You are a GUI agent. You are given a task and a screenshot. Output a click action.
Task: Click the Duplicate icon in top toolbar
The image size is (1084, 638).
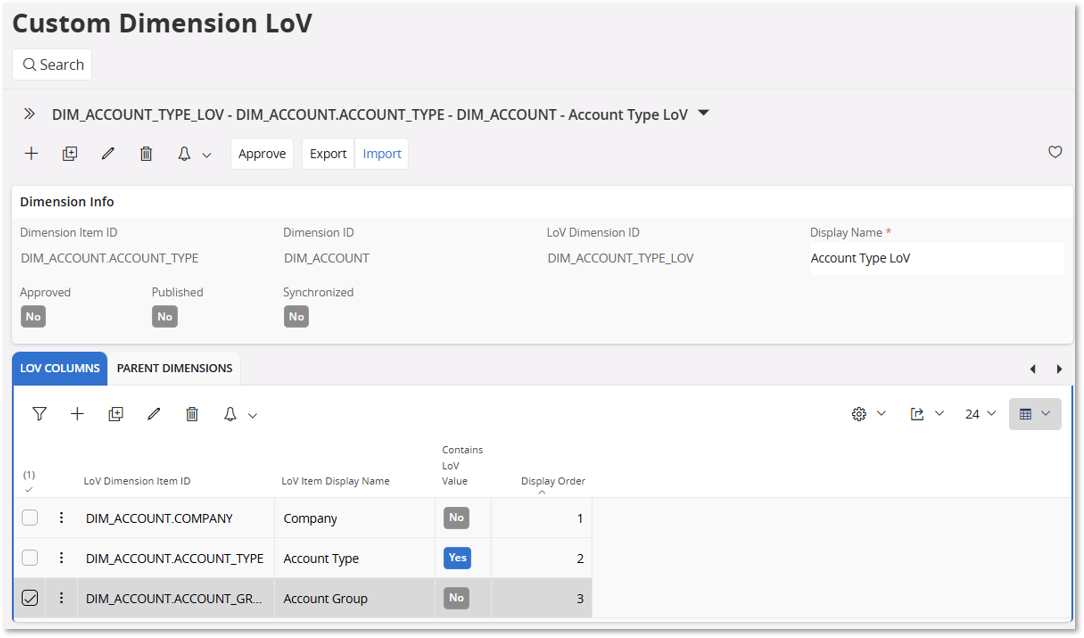click(x=70, y=153)
